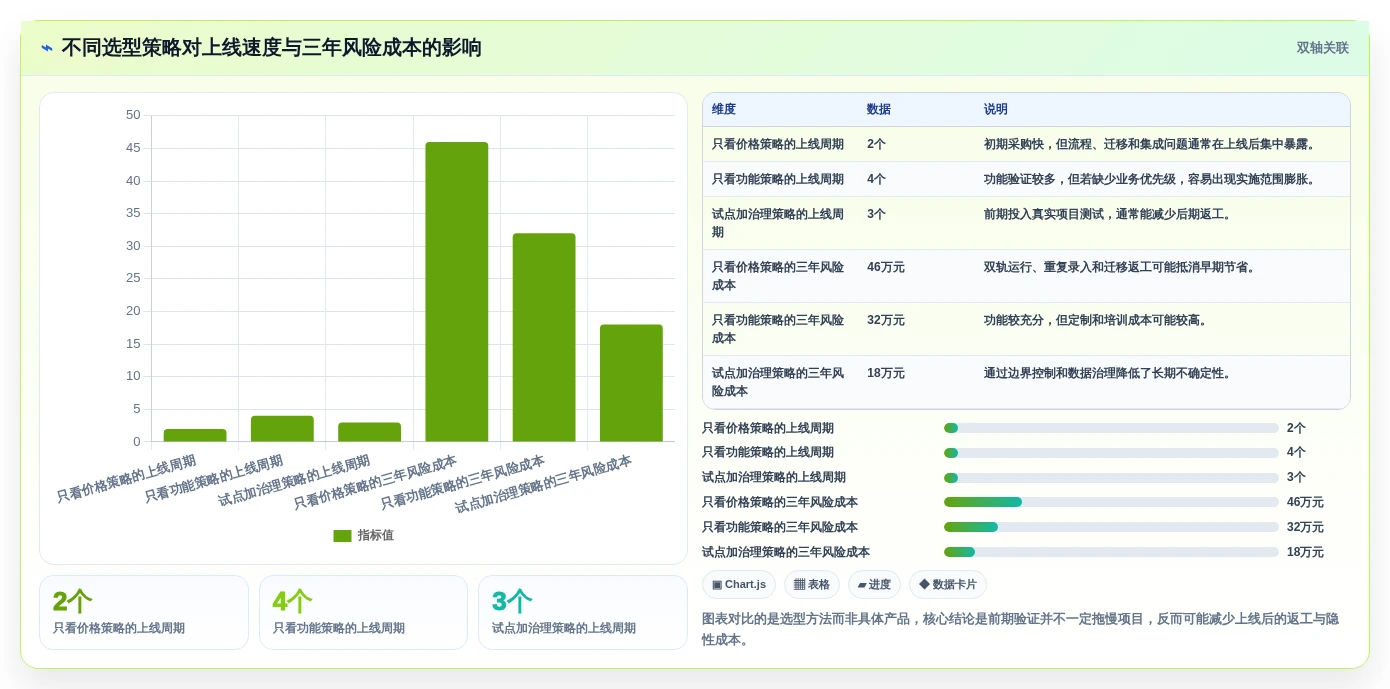Select the 数据卡片 chip

click(947, 585)
